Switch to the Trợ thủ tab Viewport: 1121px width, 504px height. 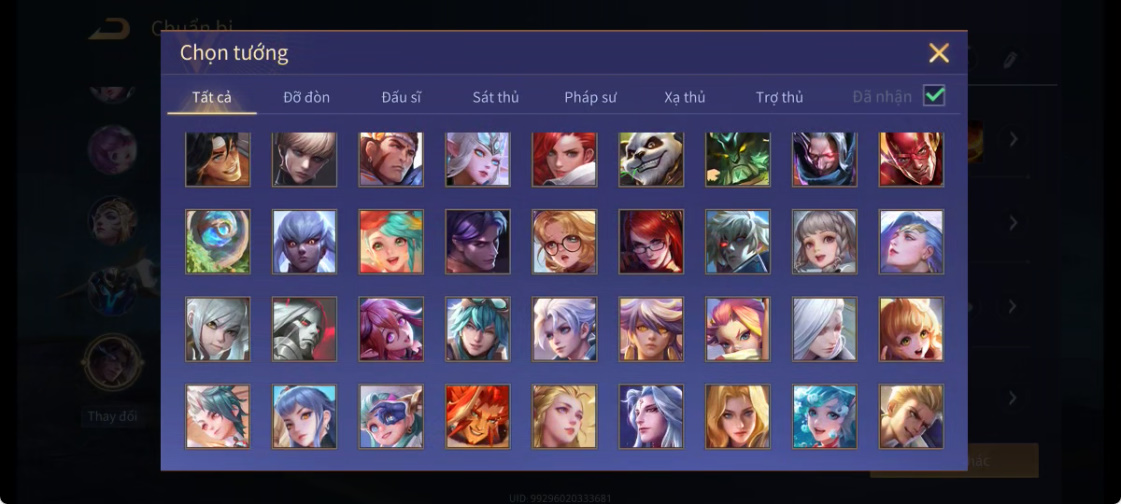tap(779, 97)
